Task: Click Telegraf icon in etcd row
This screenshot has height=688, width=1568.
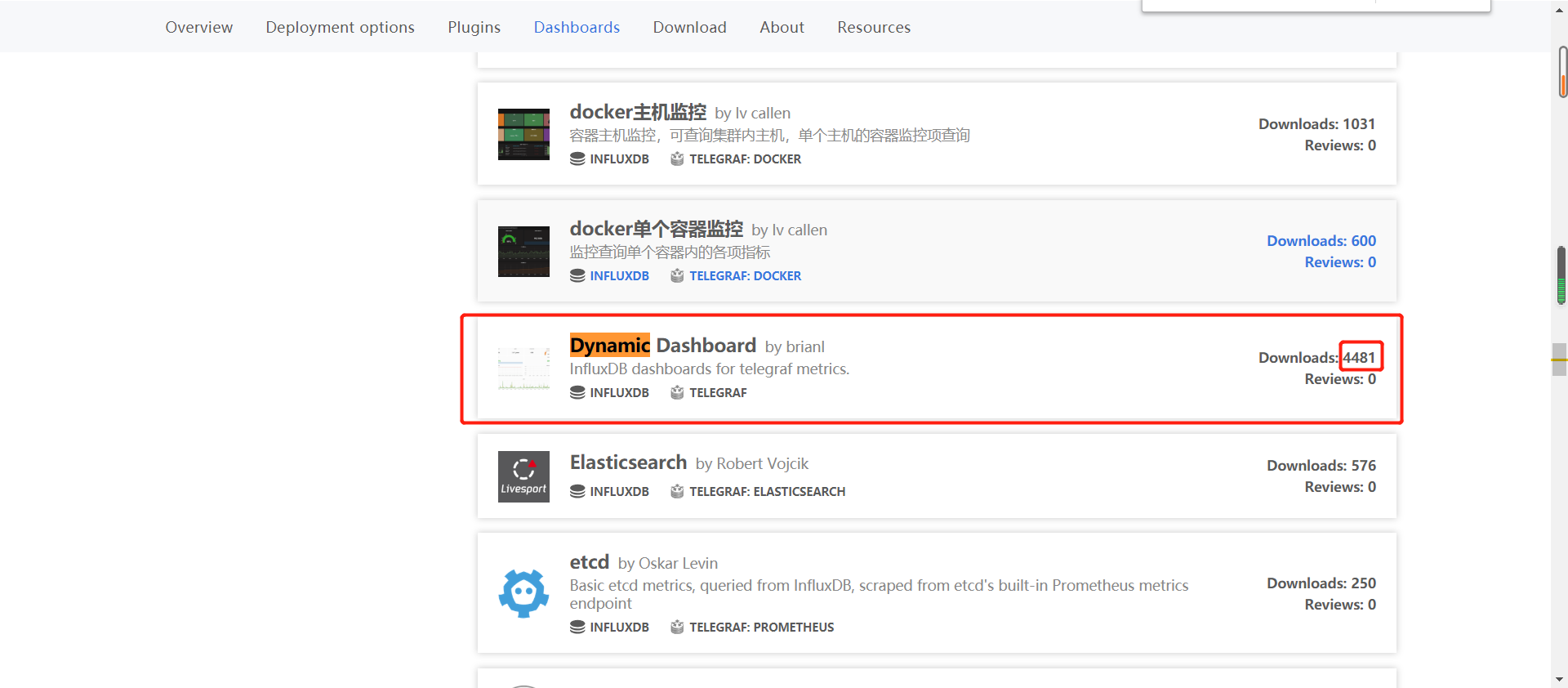Action: pos(677,627)
